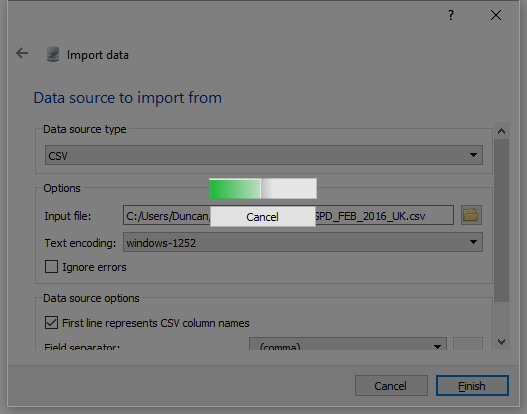Open help with the question mark icon
Viewport: 527px width, 414px height.
pos(451,15)
